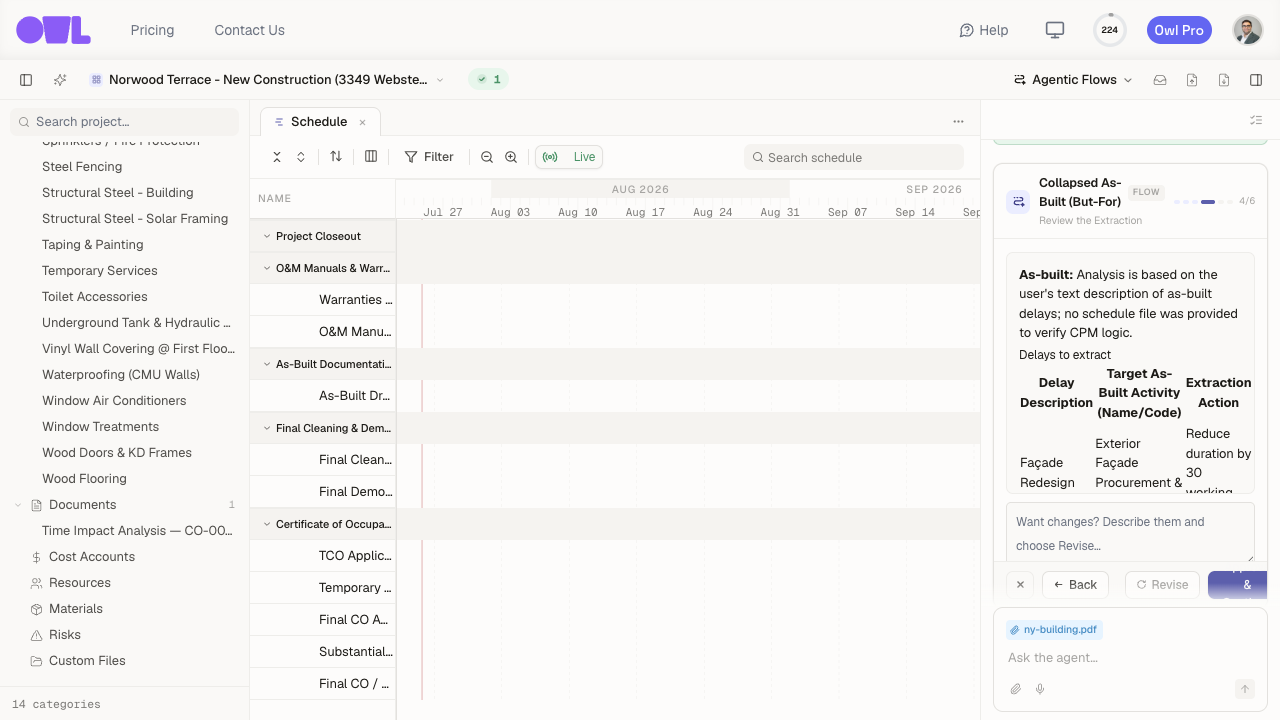Open the user profile avatar

[x=1247, y=30]
